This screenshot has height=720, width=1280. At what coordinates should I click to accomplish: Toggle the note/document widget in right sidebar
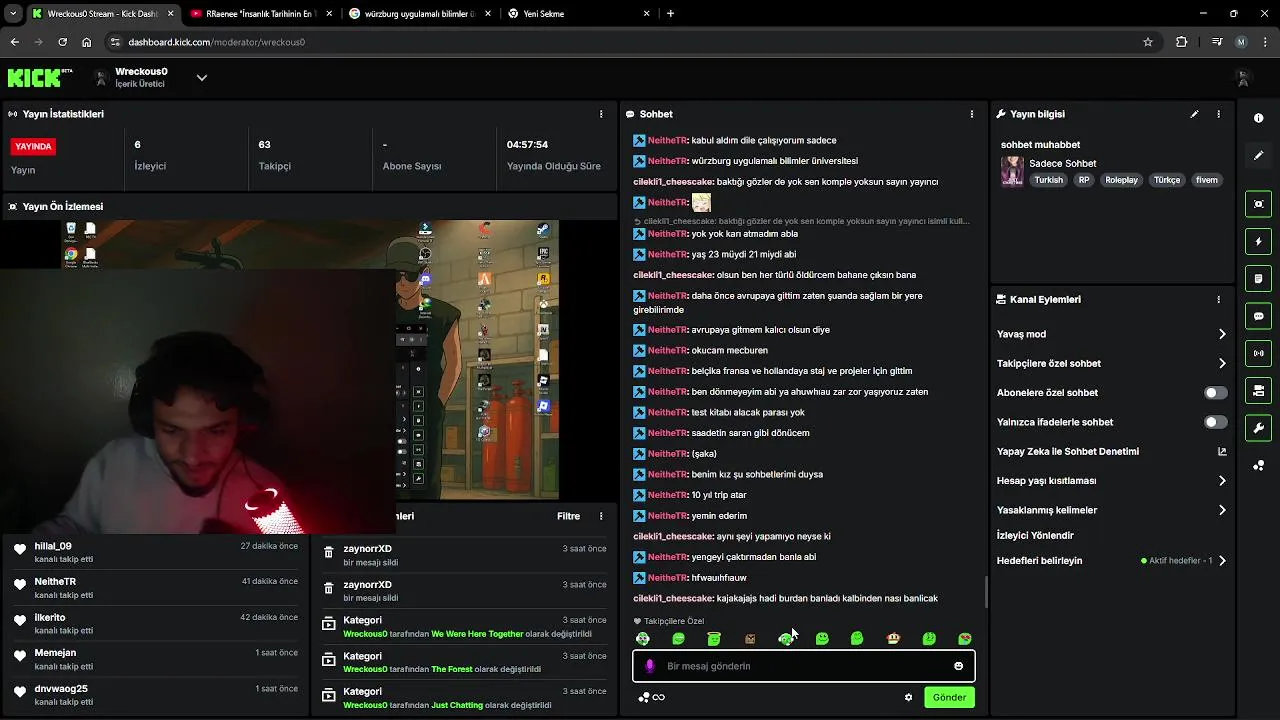(x=1258, y=278)
